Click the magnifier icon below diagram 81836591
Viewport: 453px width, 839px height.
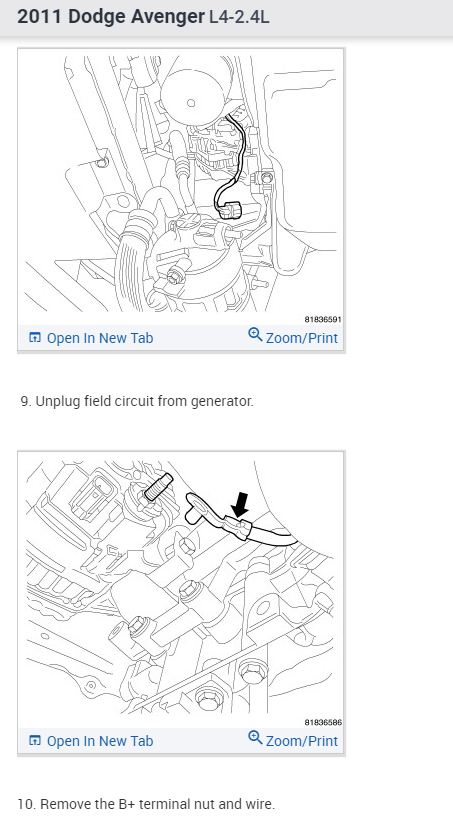255,335
